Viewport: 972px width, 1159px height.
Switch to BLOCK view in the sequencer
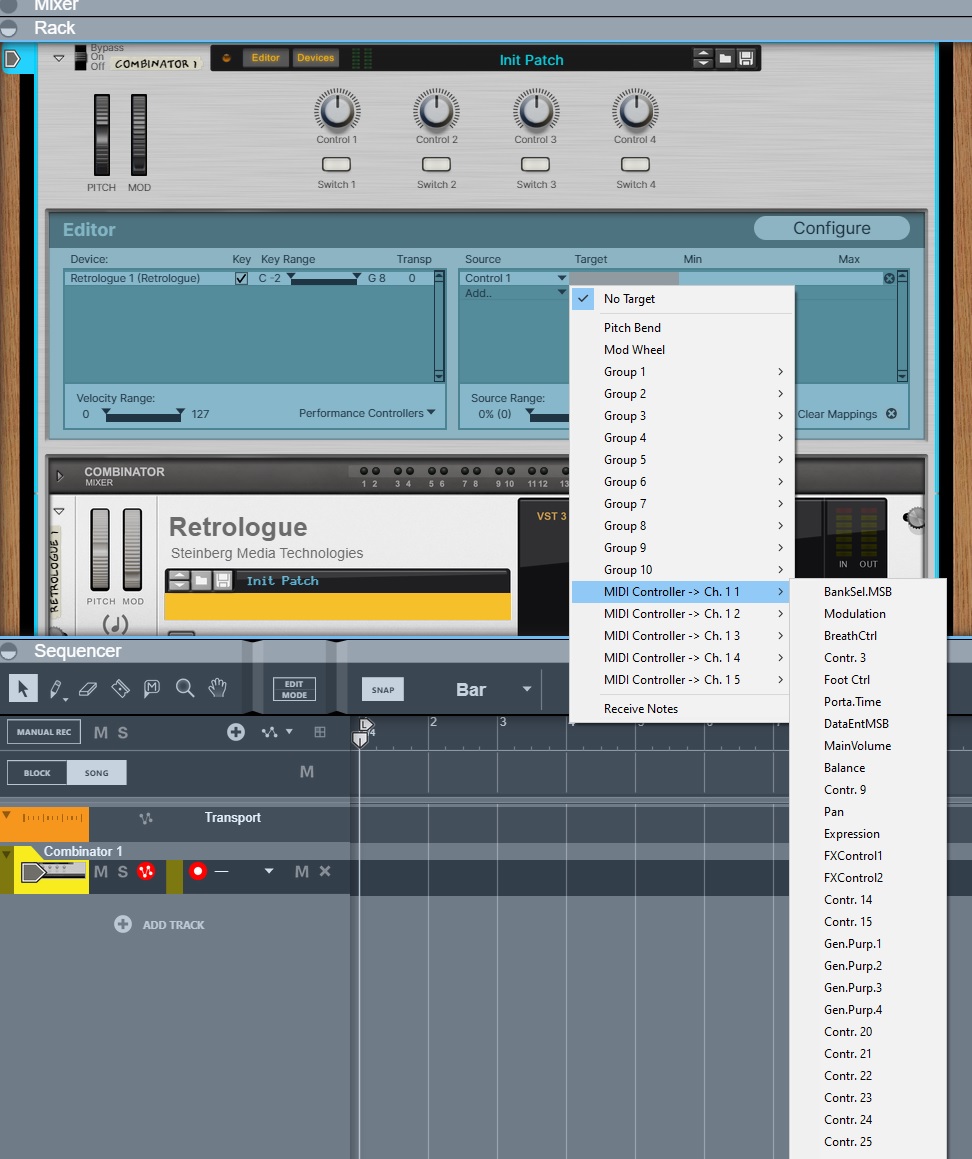click(37, 772)
